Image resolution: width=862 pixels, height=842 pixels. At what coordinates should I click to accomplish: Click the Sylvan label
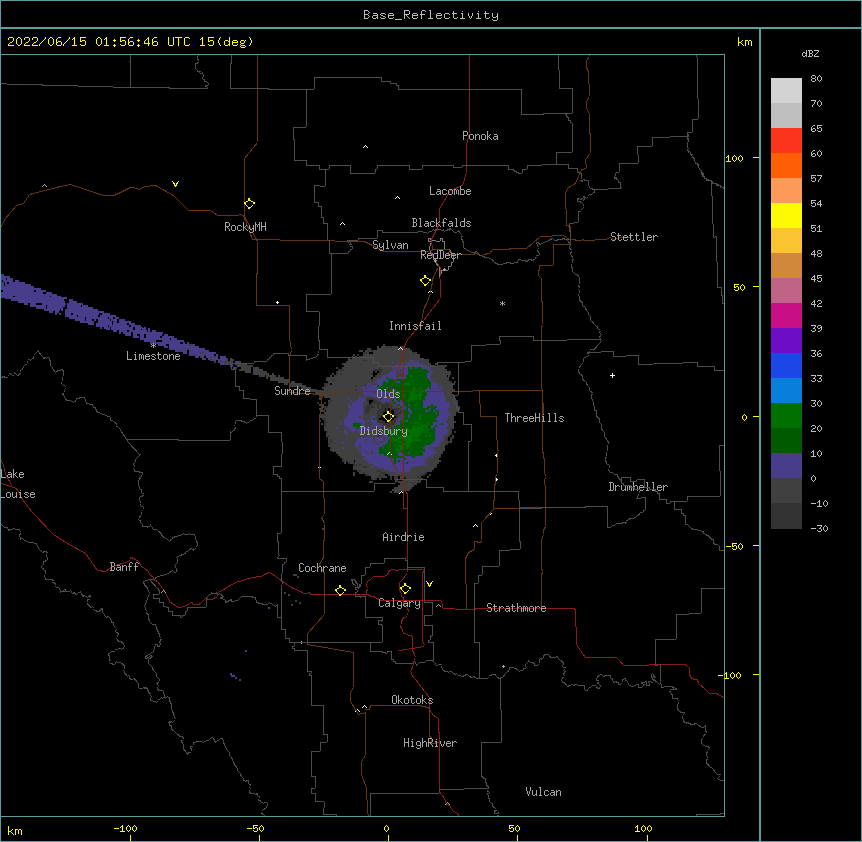(390, 245)
